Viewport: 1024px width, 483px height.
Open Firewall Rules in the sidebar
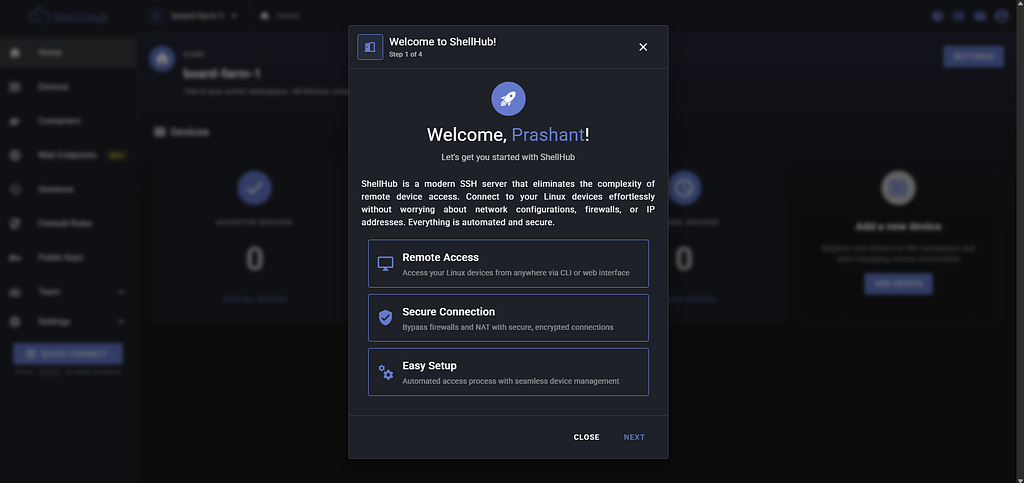68,223
